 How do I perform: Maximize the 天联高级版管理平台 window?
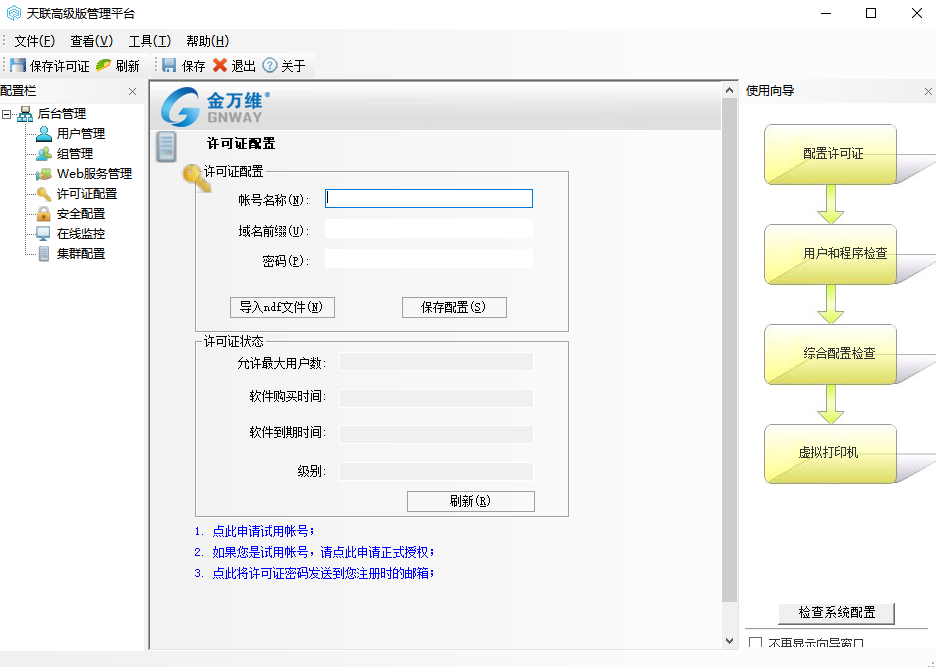click(871, 13)
